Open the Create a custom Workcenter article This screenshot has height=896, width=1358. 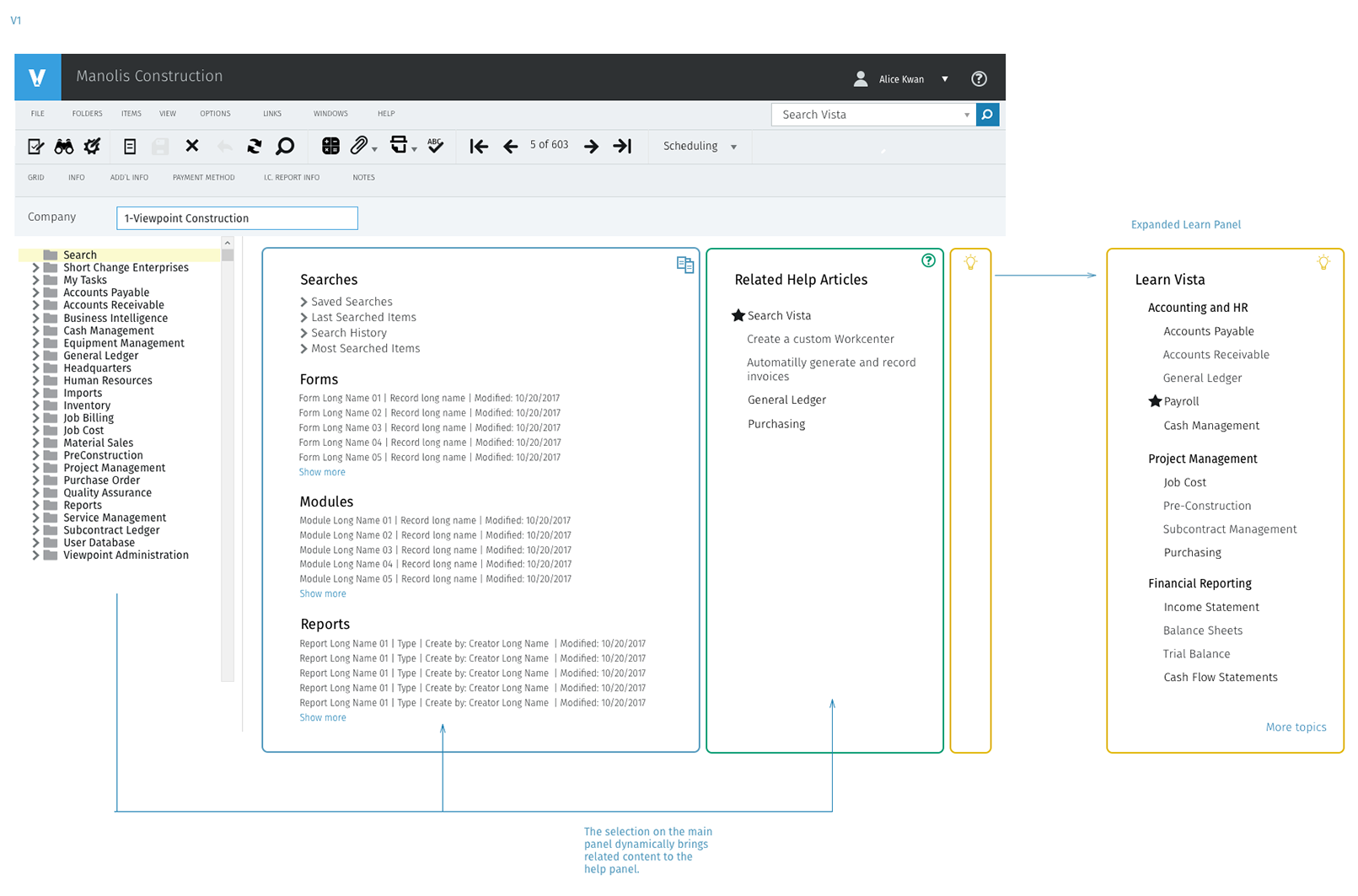point(820,339)
